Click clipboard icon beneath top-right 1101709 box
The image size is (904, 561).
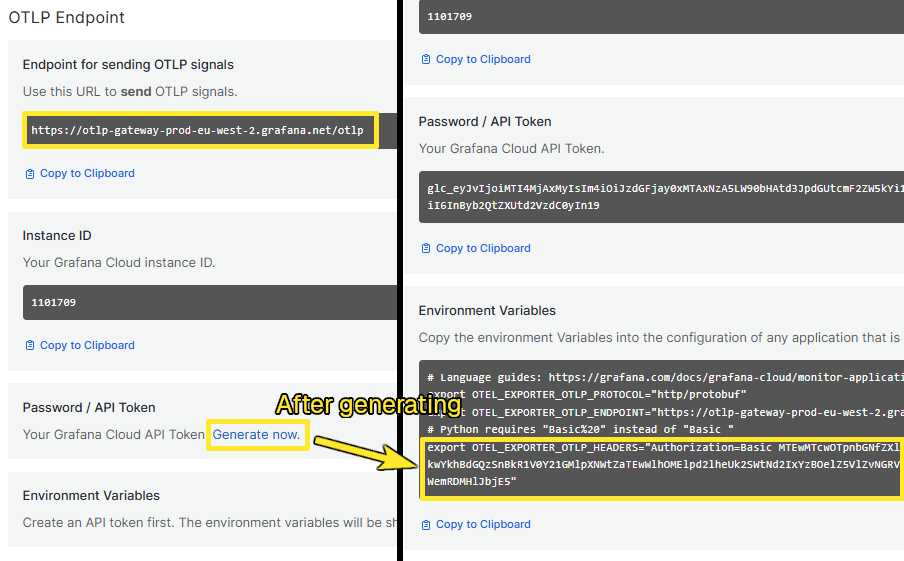pos(426,59)
